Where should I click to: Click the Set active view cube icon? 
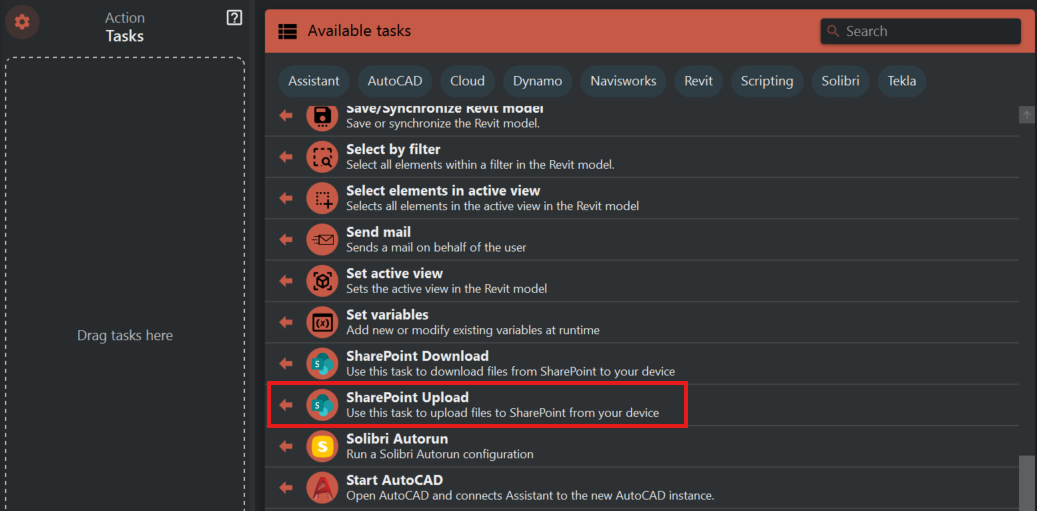(x=322, y=281)
